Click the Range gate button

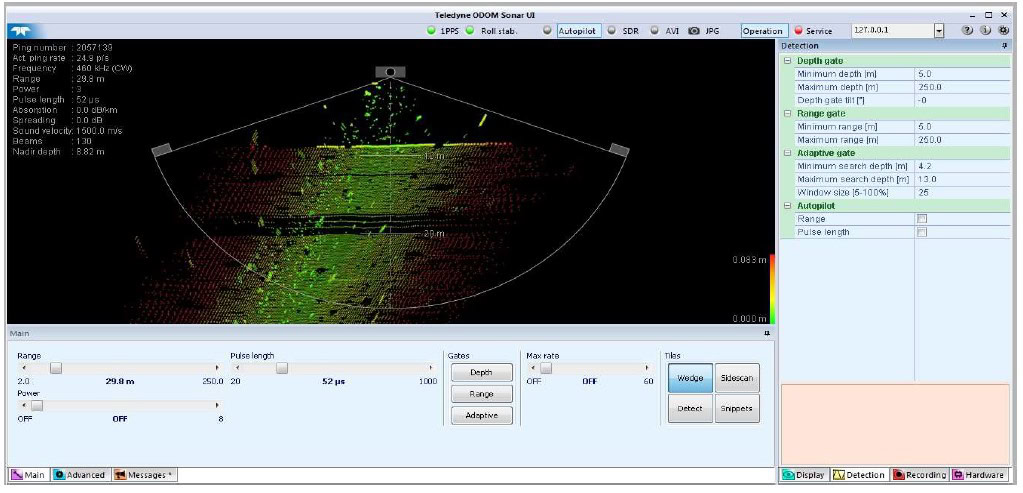(481, 394)
